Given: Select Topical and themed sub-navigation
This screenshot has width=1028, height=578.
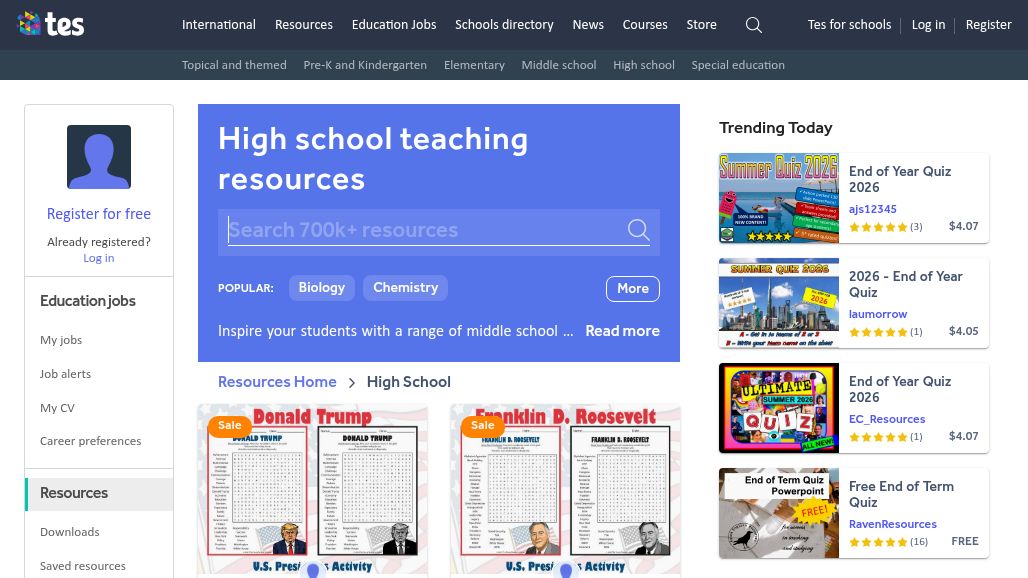Looking at the screenshot, I should click(x=234, y=65).
